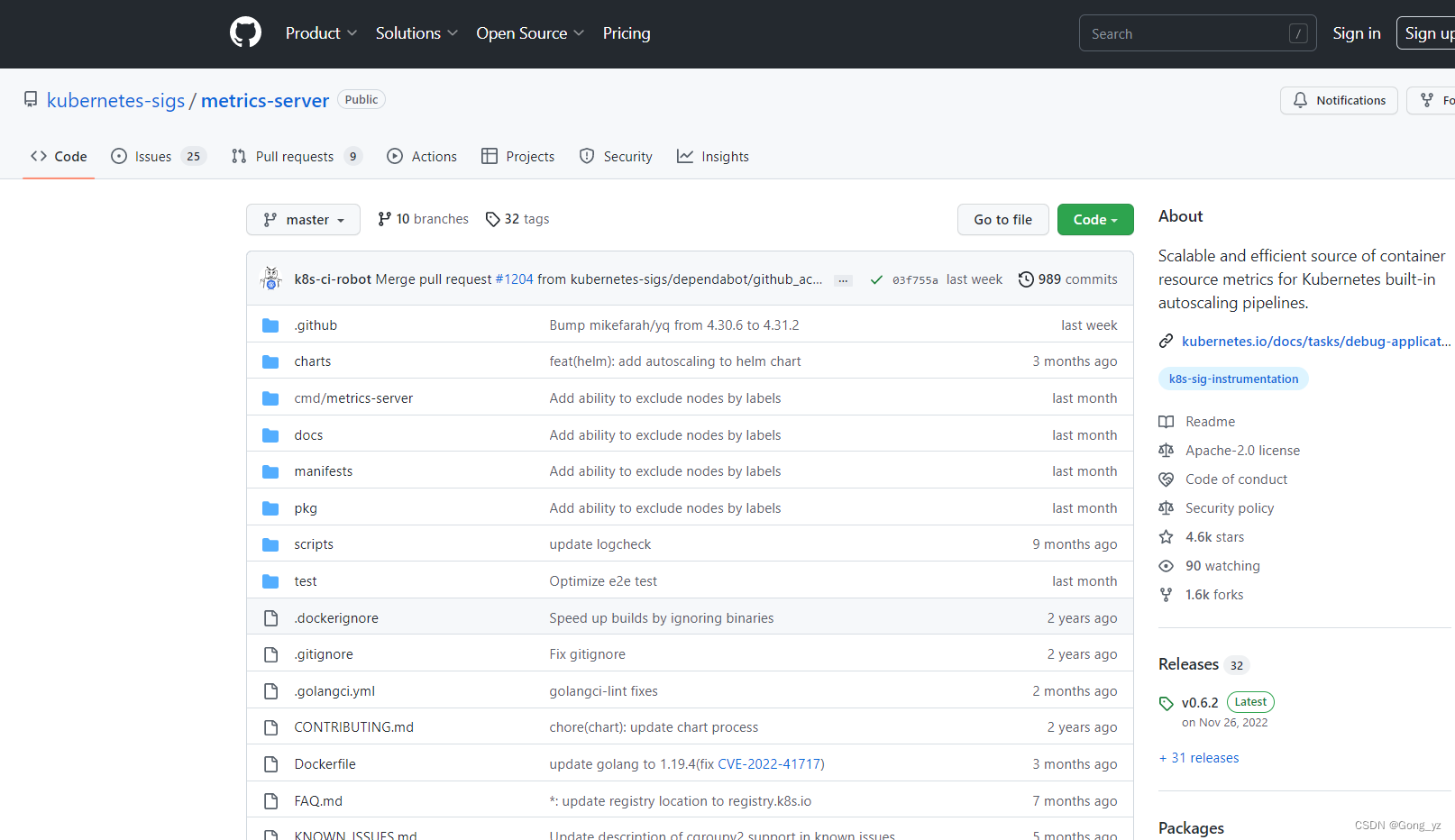Open commit hash 03f755a
The width and height of the screenshot is (1455, 840).
[915, 280]
